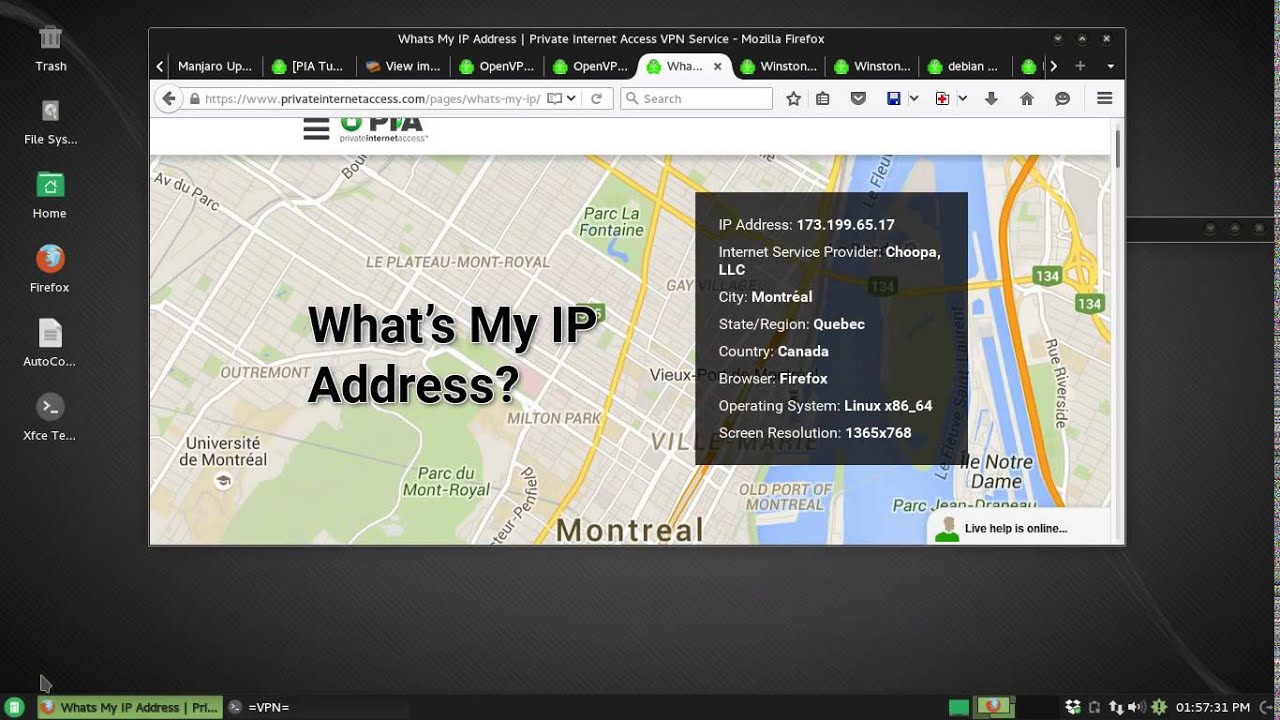This screenshot has height=720, width=1280.
Task: Switch to the View im... tab
Action: (x=403, y=66)
